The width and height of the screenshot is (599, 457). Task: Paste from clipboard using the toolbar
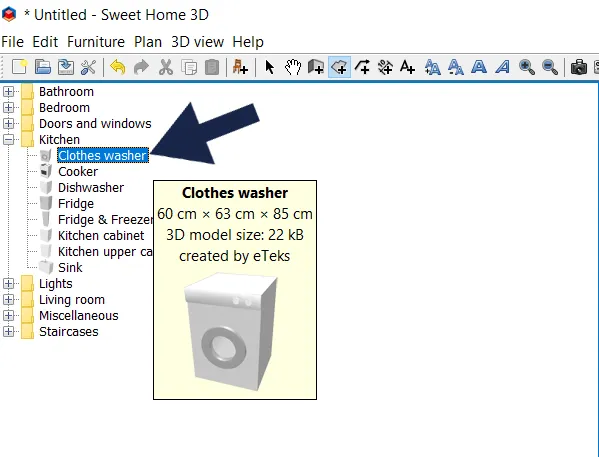click(212, 67)
